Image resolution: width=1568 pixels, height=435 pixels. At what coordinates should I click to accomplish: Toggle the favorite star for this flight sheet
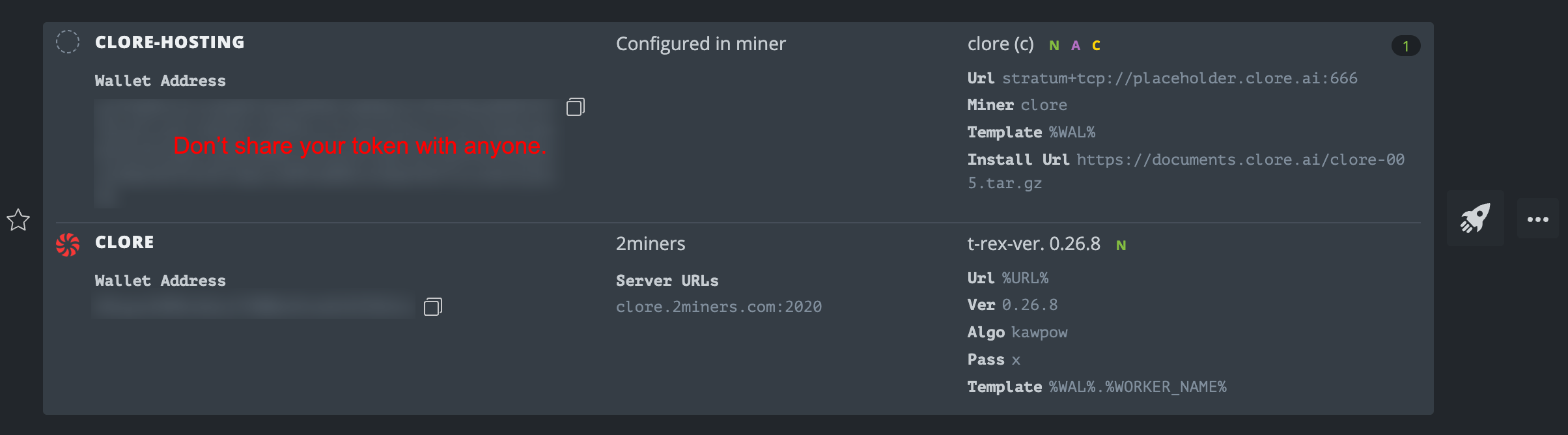click(18, 220)
